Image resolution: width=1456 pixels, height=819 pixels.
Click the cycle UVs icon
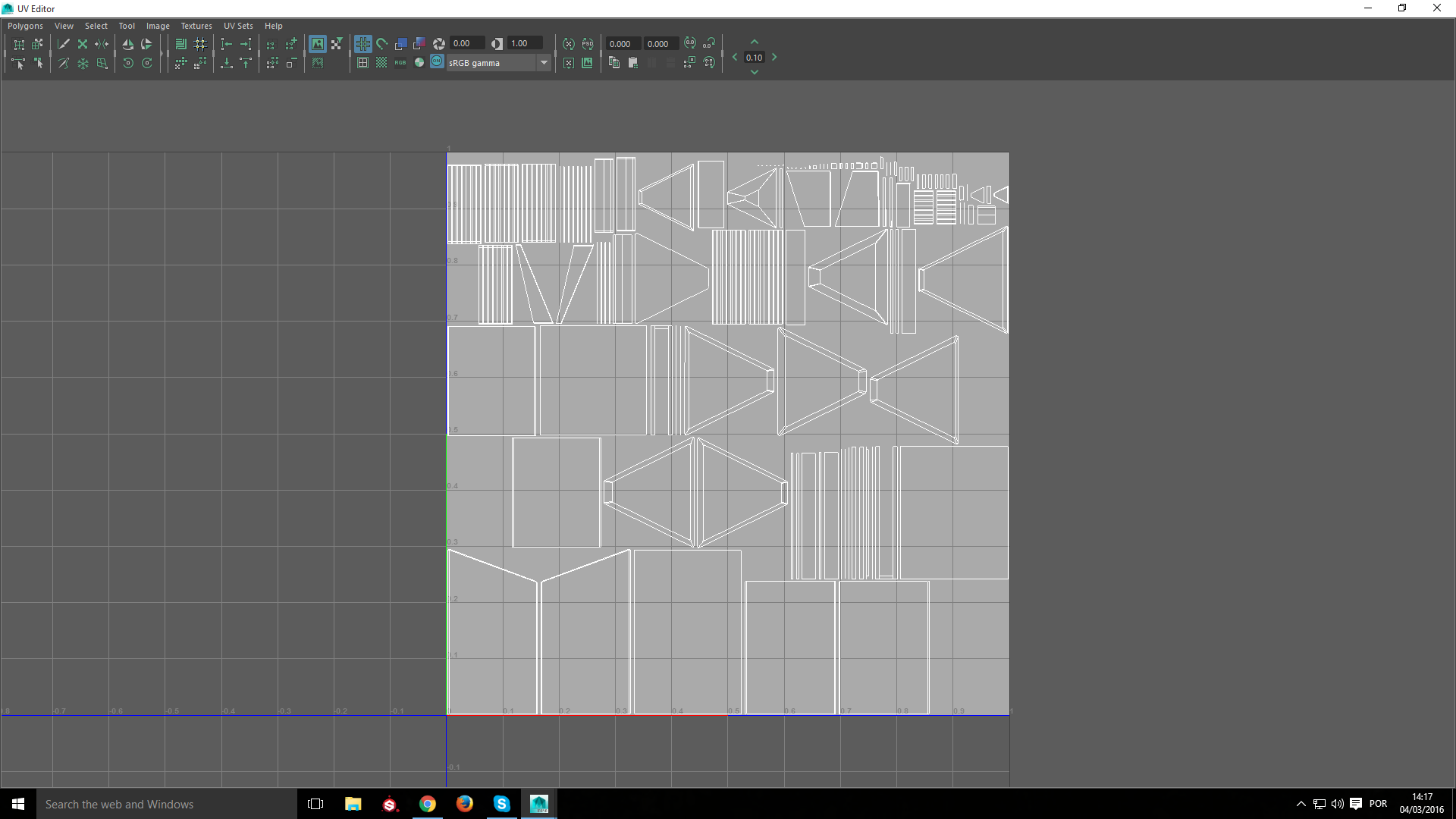tap(709, 64)
